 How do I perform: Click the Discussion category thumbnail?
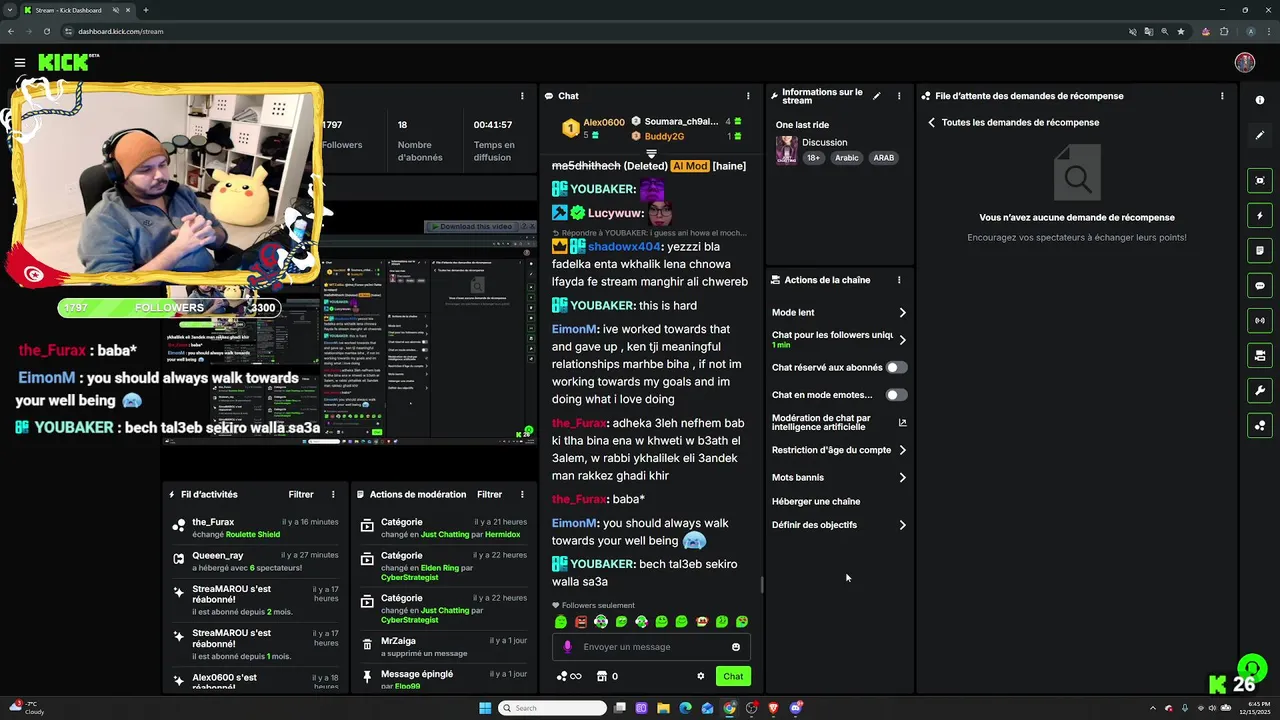(787, 150)
